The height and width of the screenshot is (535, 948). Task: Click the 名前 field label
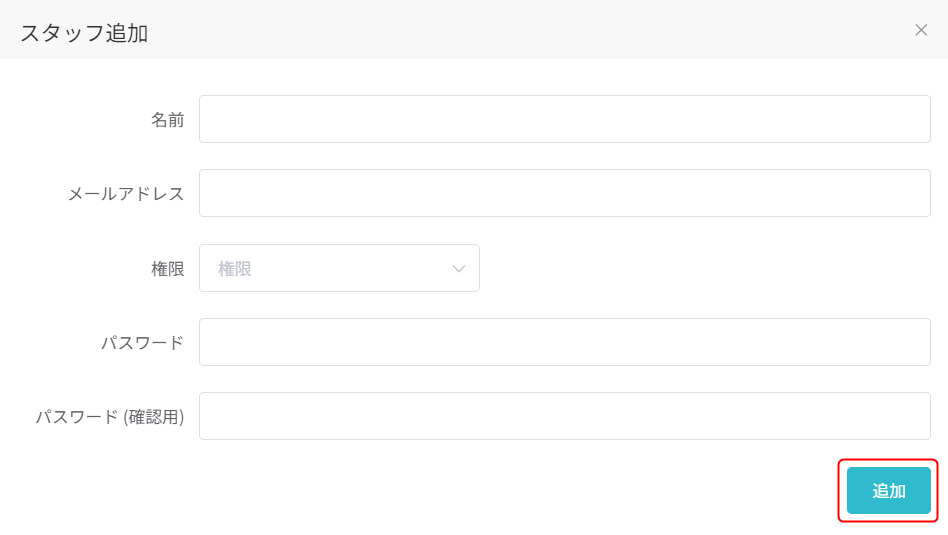(x=167, y=120)
